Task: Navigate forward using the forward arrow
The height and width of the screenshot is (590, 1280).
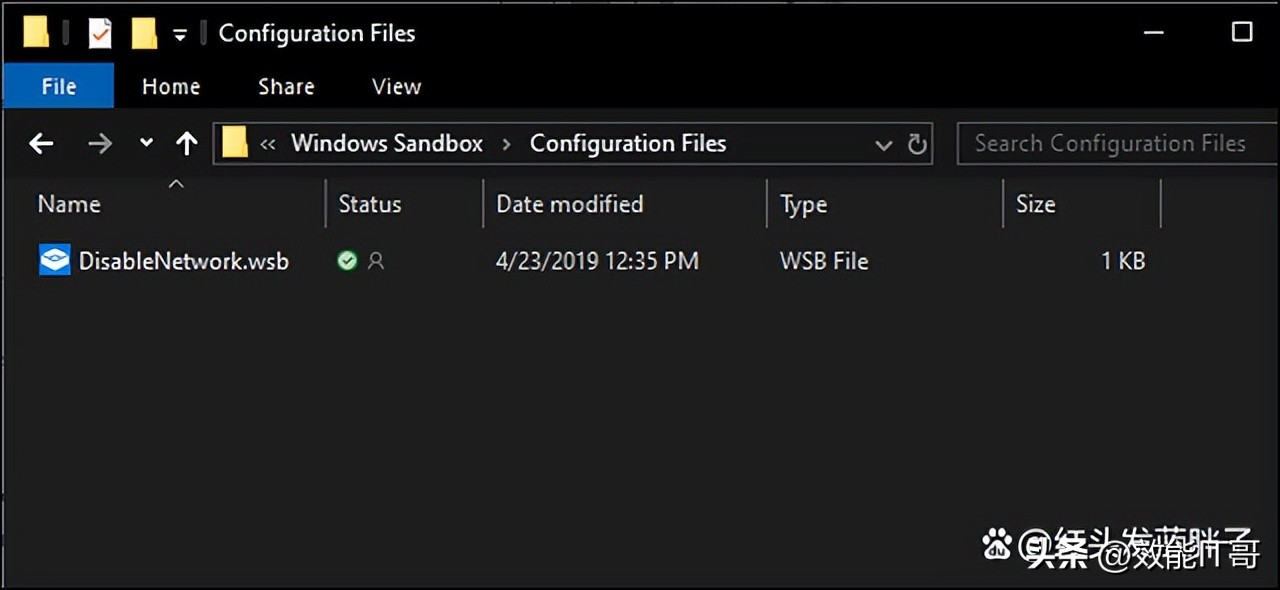Action: coord(99,143)
